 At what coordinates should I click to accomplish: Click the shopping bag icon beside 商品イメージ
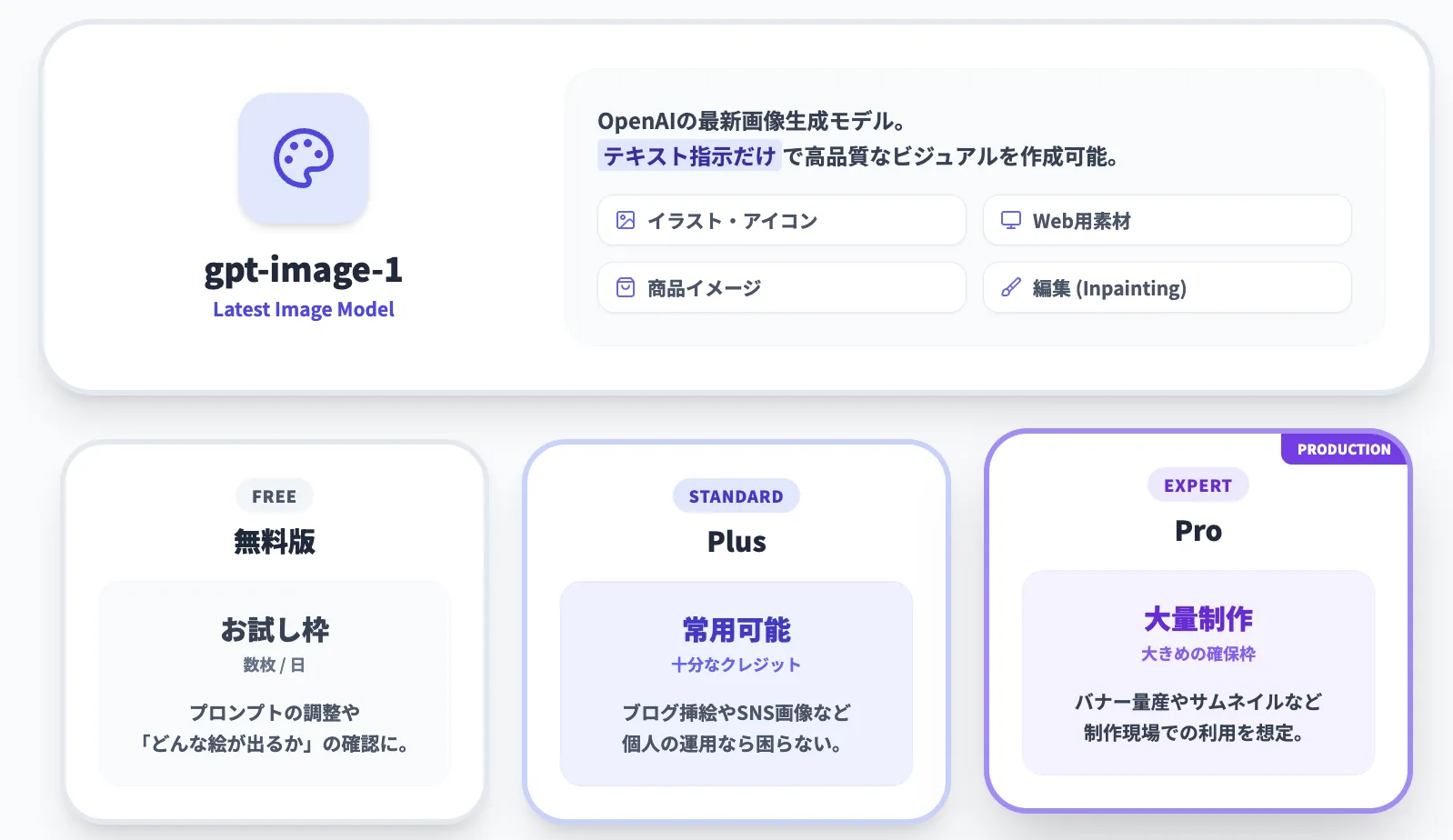click(626, 287)
